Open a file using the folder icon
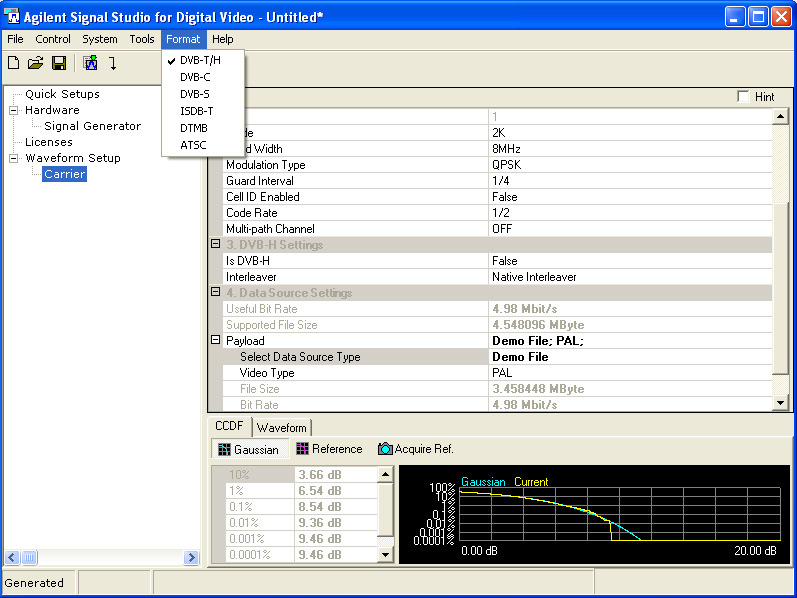 [36, 63]
